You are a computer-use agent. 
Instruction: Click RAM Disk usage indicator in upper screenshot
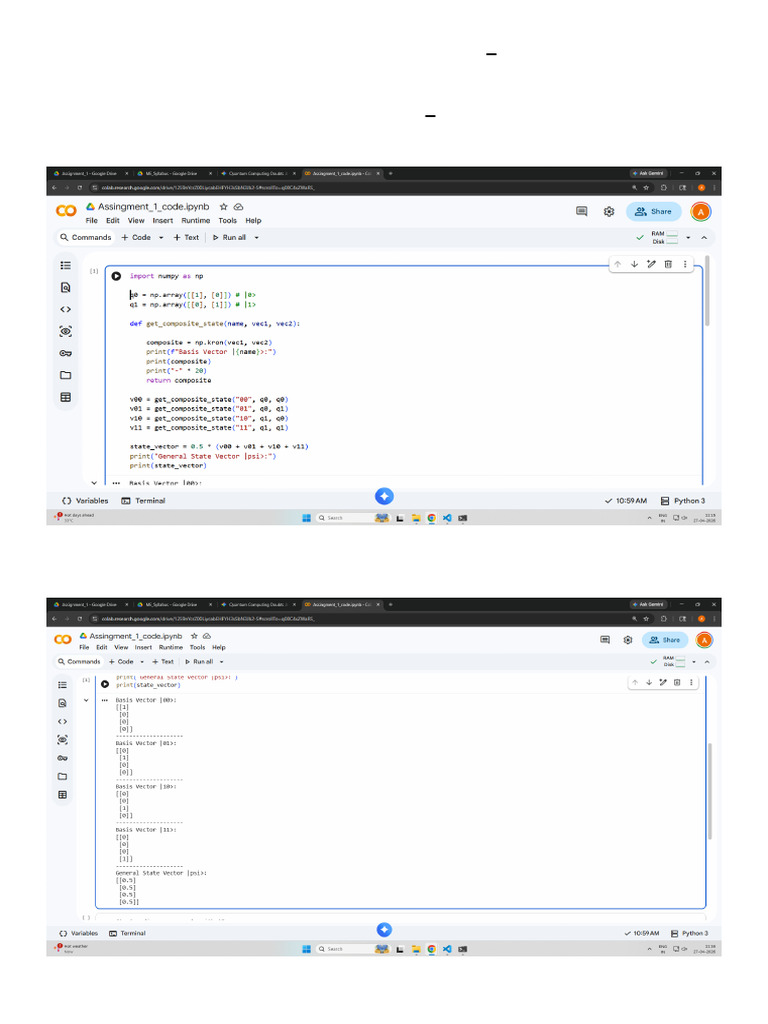click(x=665, y=238)
